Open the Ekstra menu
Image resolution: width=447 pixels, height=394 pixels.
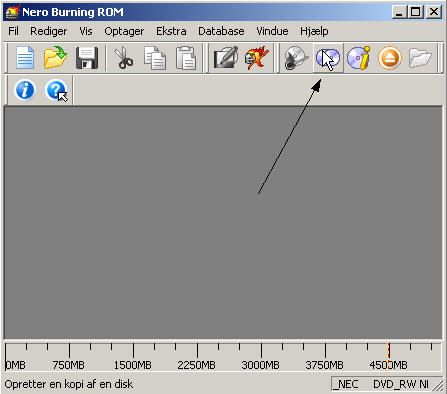171,31
